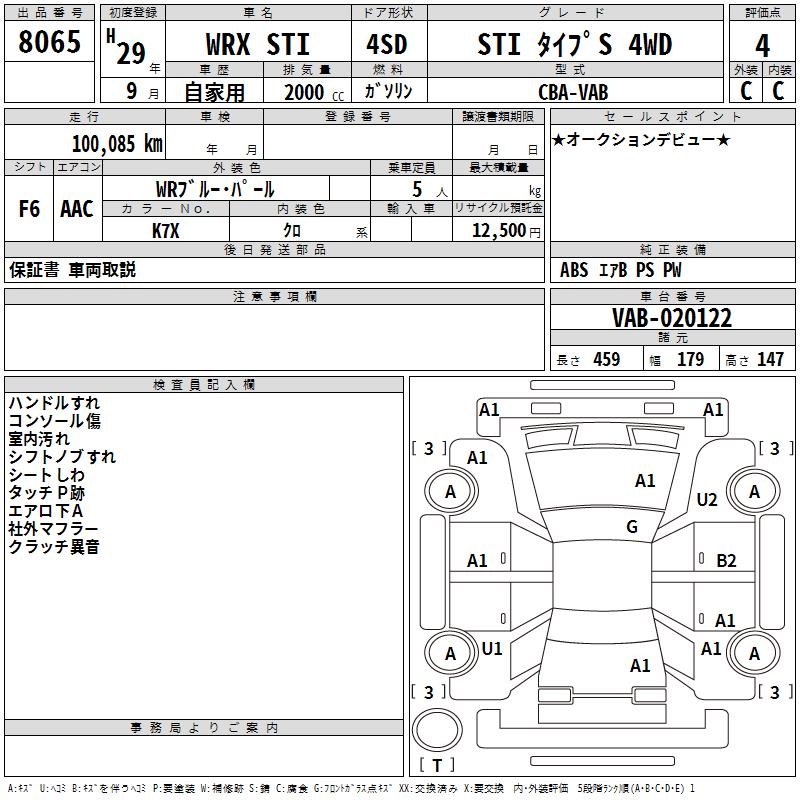Viewport: 800px width, 800px height.
Task: Click the upper-left wheel circle marked A
Action: tap(450, 491)
